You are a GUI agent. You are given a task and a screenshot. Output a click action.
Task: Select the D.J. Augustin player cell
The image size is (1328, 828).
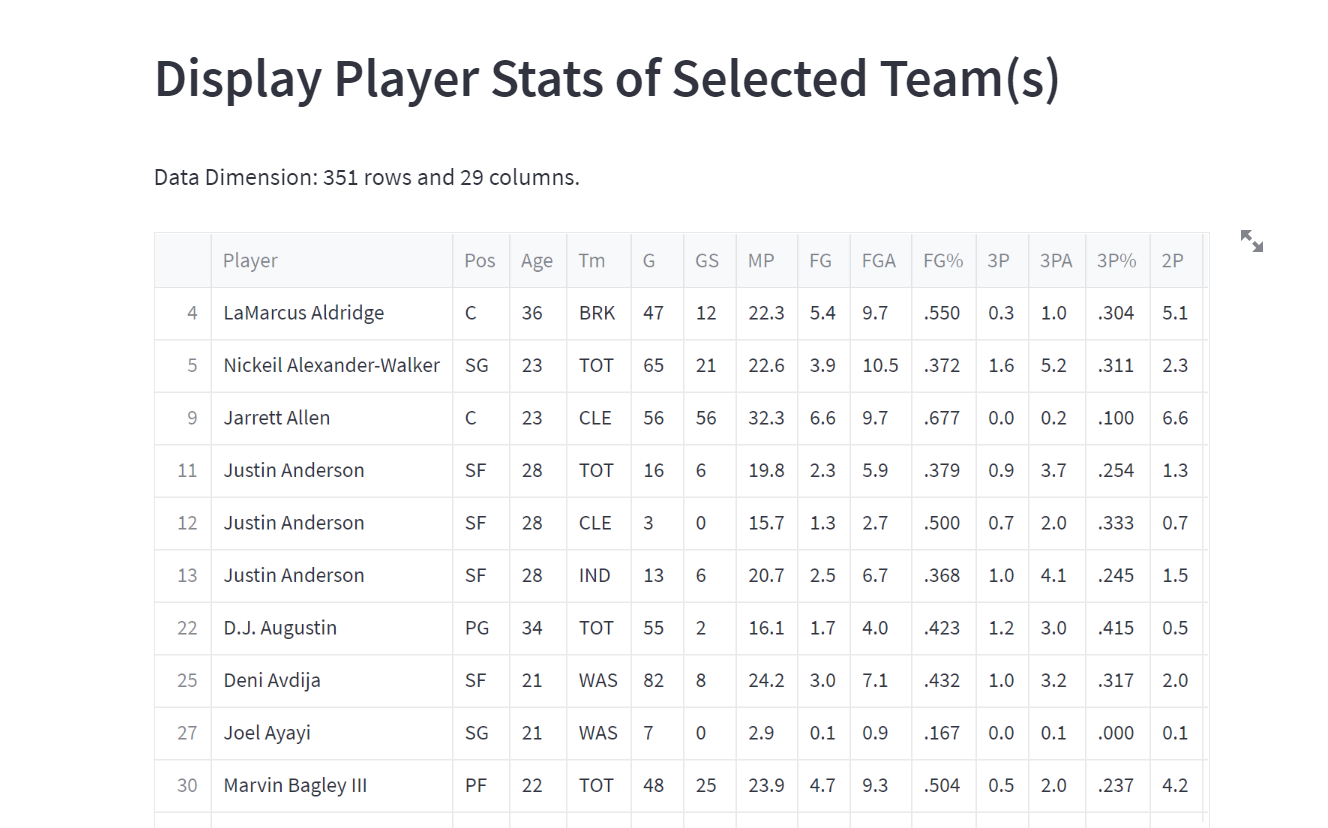coord(332,628)
